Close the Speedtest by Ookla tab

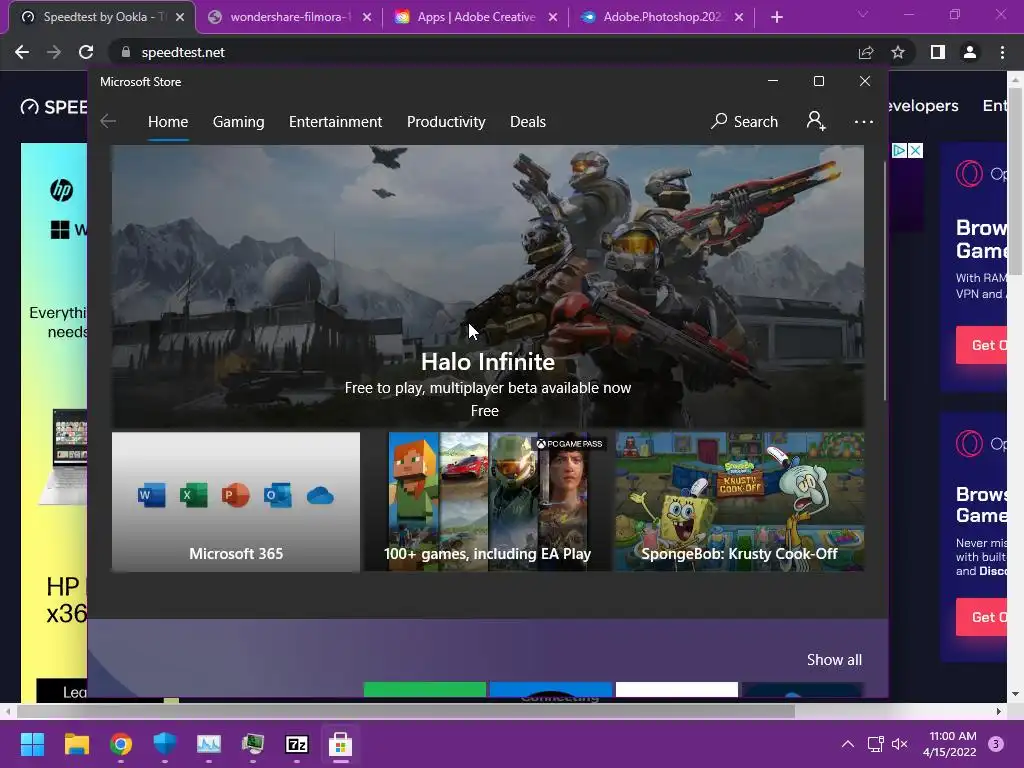tap(180, 17)
